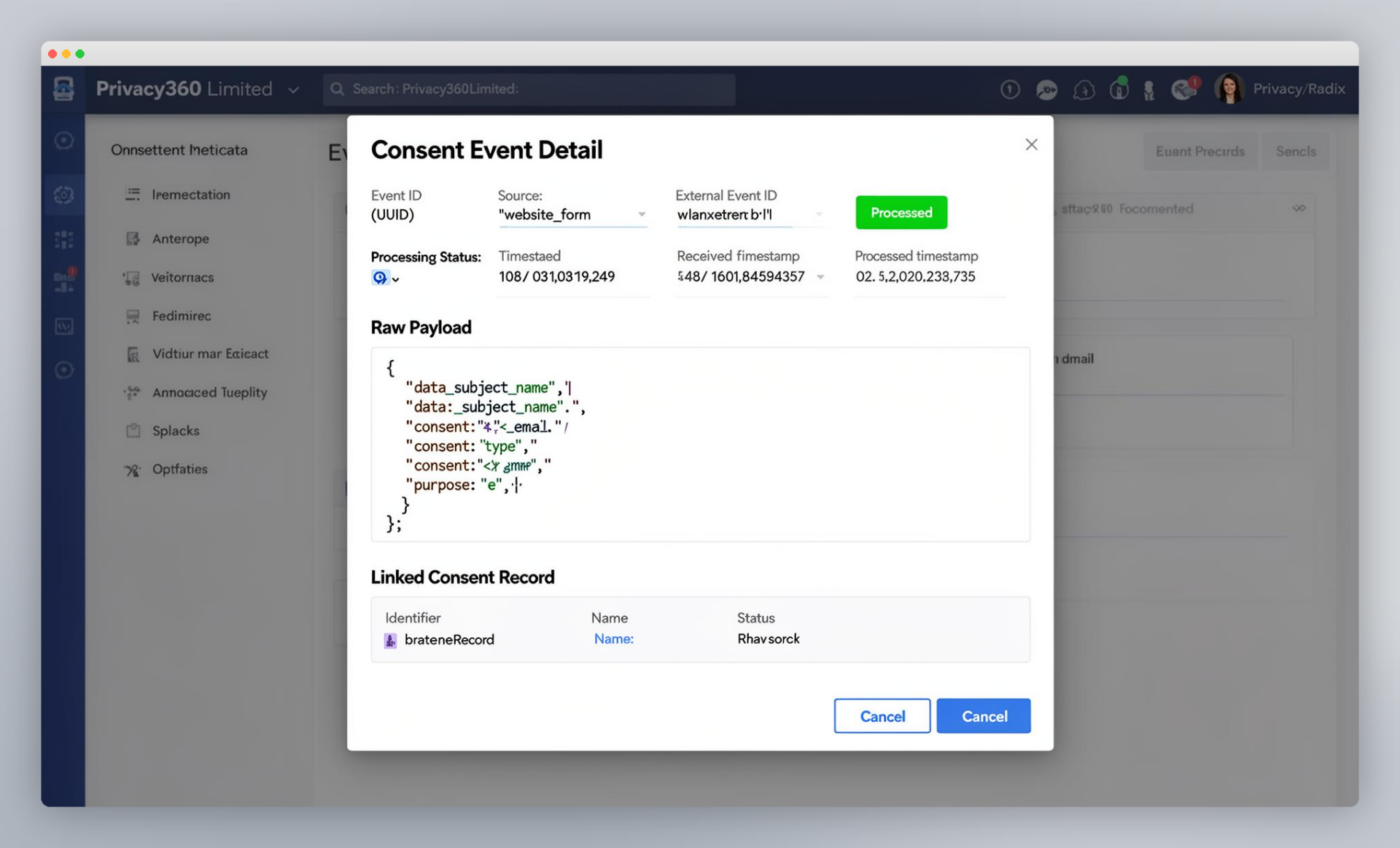Click the top circle icon in left rail
This screenshot has width=1400, height=848.
coord(64,140)
